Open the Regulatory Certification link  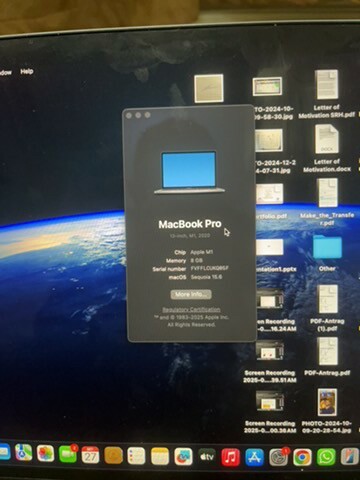(x=191, y=310)
